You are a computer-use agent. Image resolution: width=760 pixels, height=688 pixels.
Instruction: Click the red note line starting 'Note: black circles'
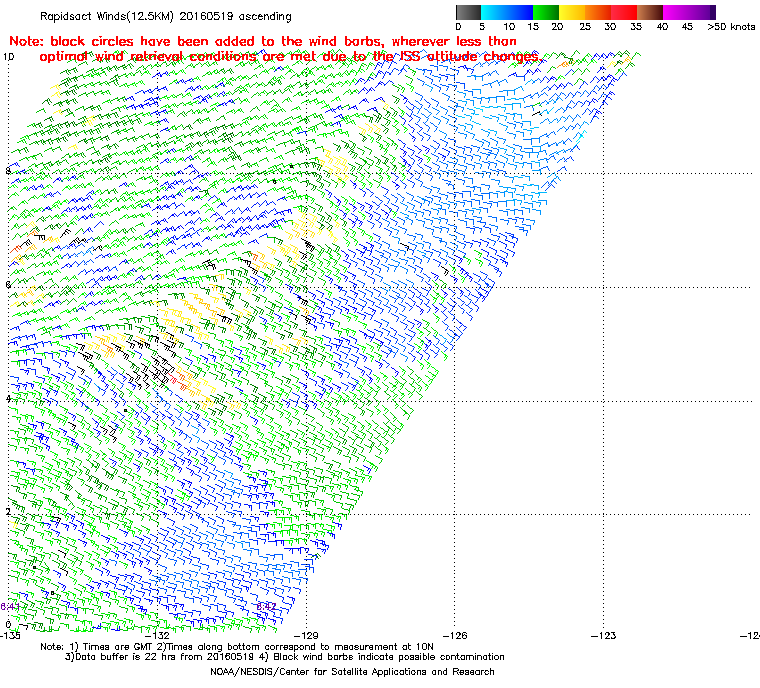pos(263,41)
